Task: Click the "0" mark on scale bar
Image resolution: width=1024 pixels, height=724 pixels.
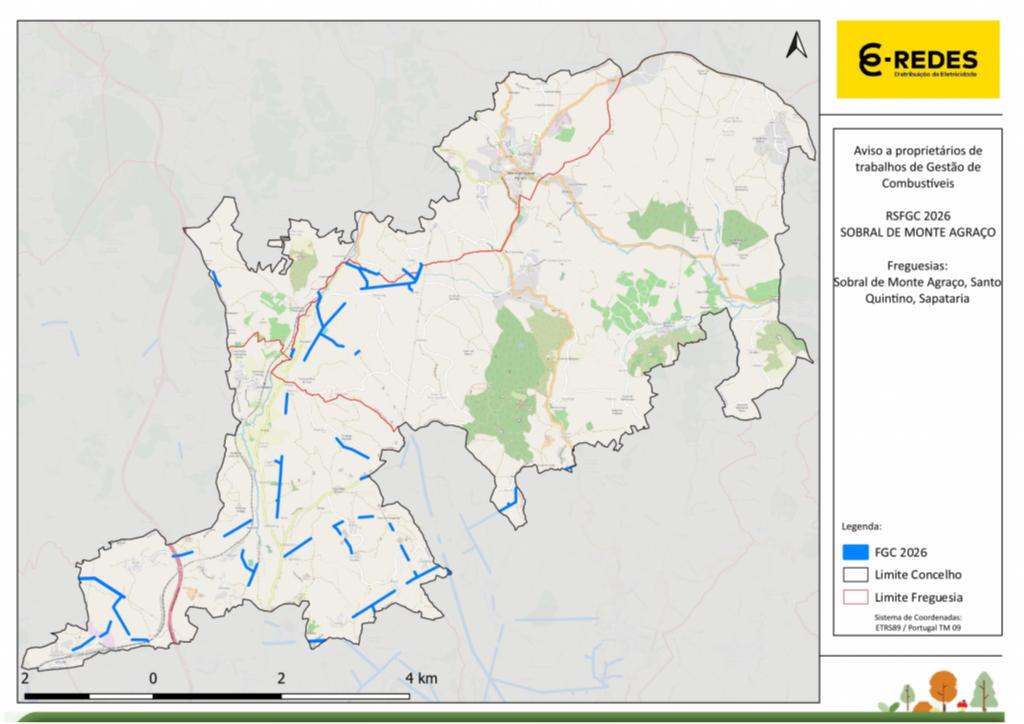Action: (x=153, y=679)
